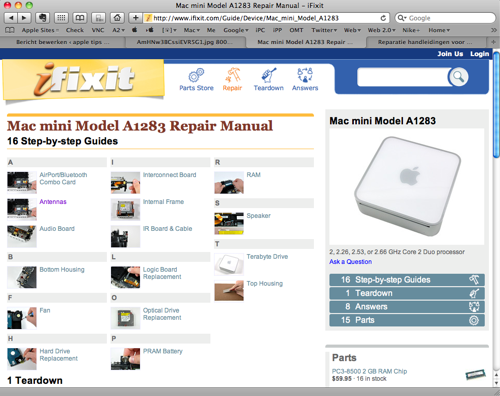The width and height of the screenshot is (500, 396).
Task: Open the Logic Board Replacement guide
Action: coord(162,273)
